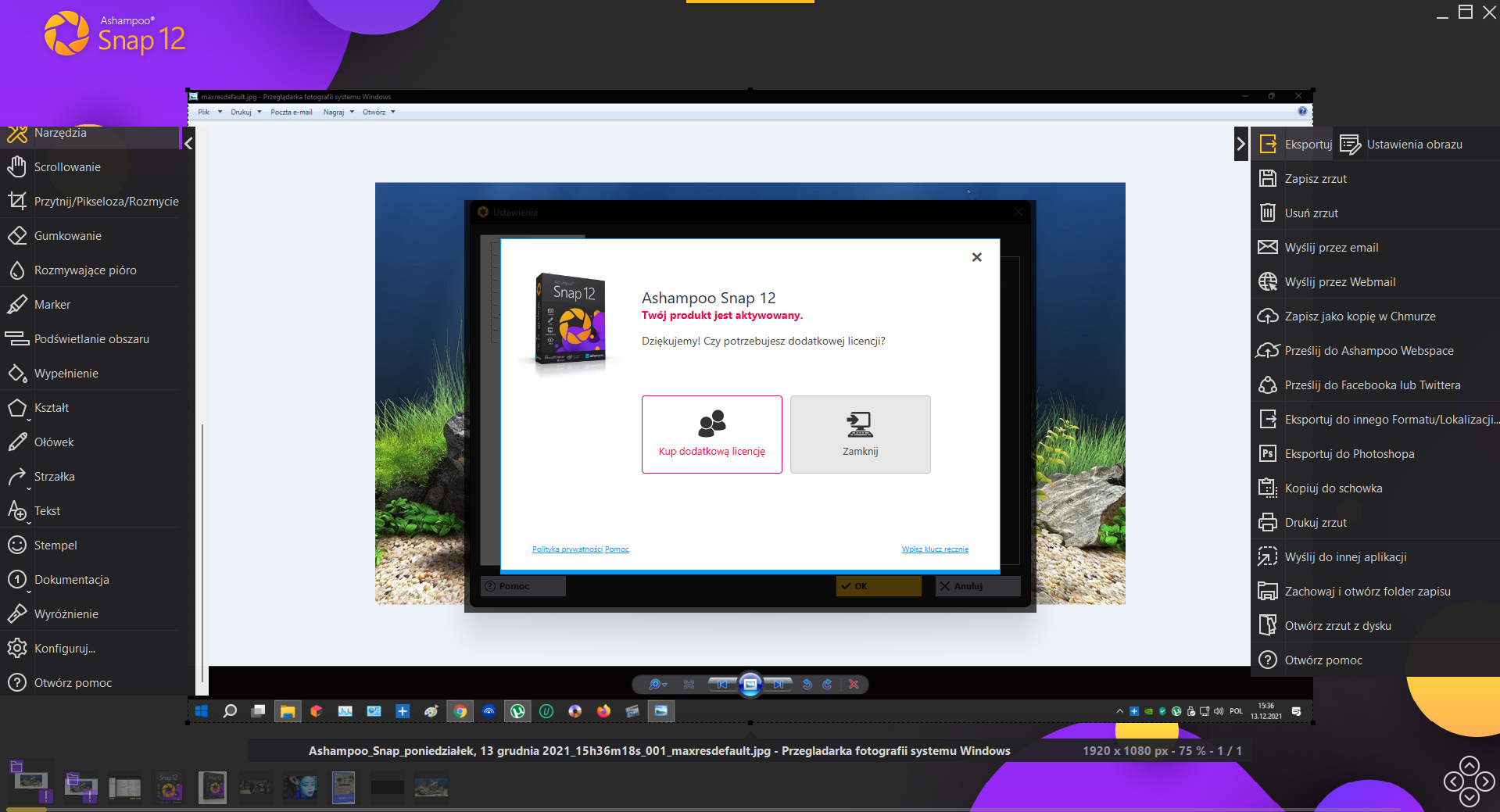Share via Prześlij do Facebooka lub Twittera
1500x812 pixels.
click(1376, 385)
